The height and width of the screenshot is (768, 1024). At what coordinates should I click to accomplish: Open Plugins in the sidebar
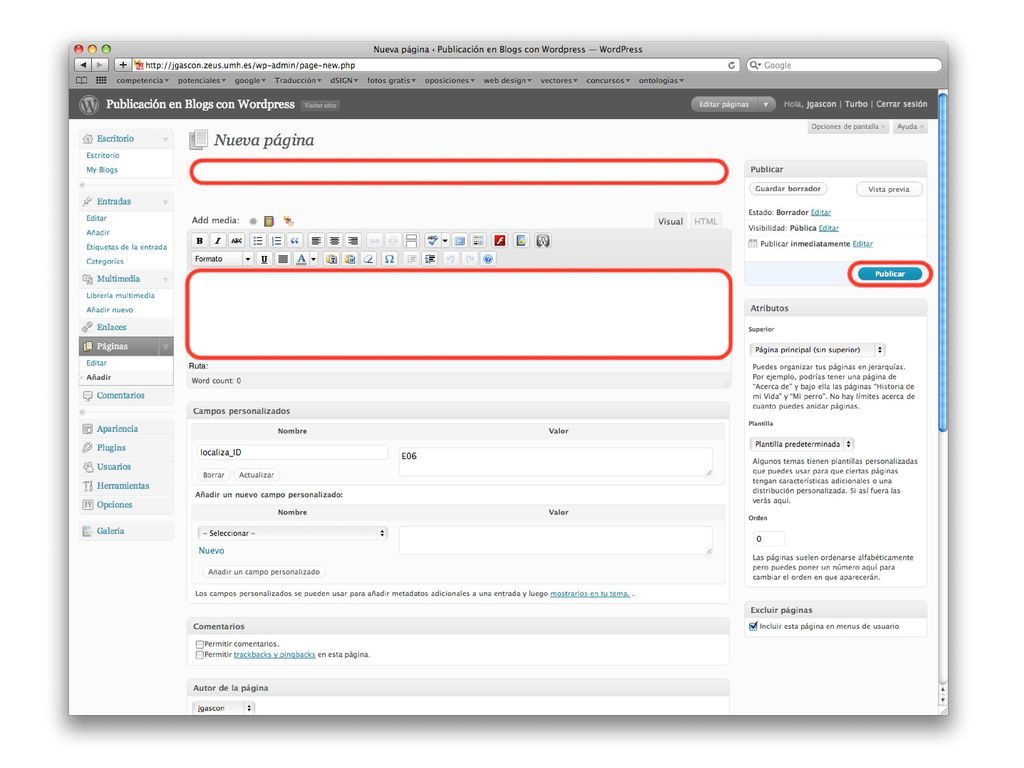pyautogui.click(x=111, y=448)
